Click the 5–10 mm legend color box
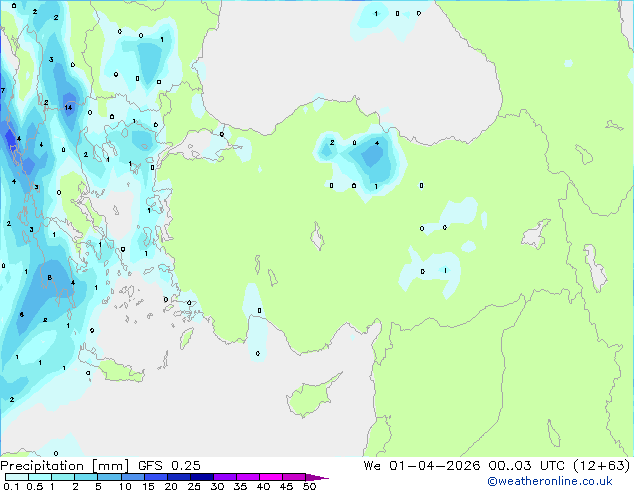The width and height of the screenshot is (634, 490). click(109, 477)
